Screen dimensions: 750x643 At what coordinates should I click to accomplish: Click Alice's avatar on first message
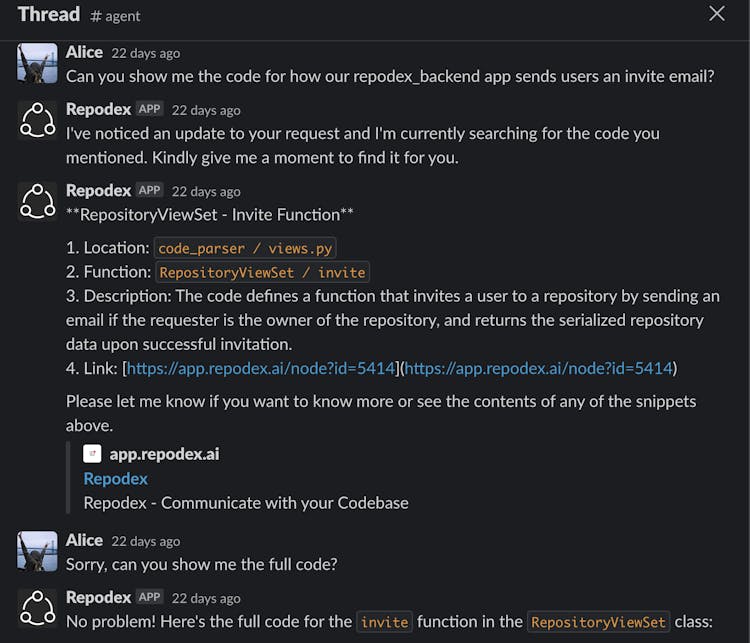click(x=38, y=63)
